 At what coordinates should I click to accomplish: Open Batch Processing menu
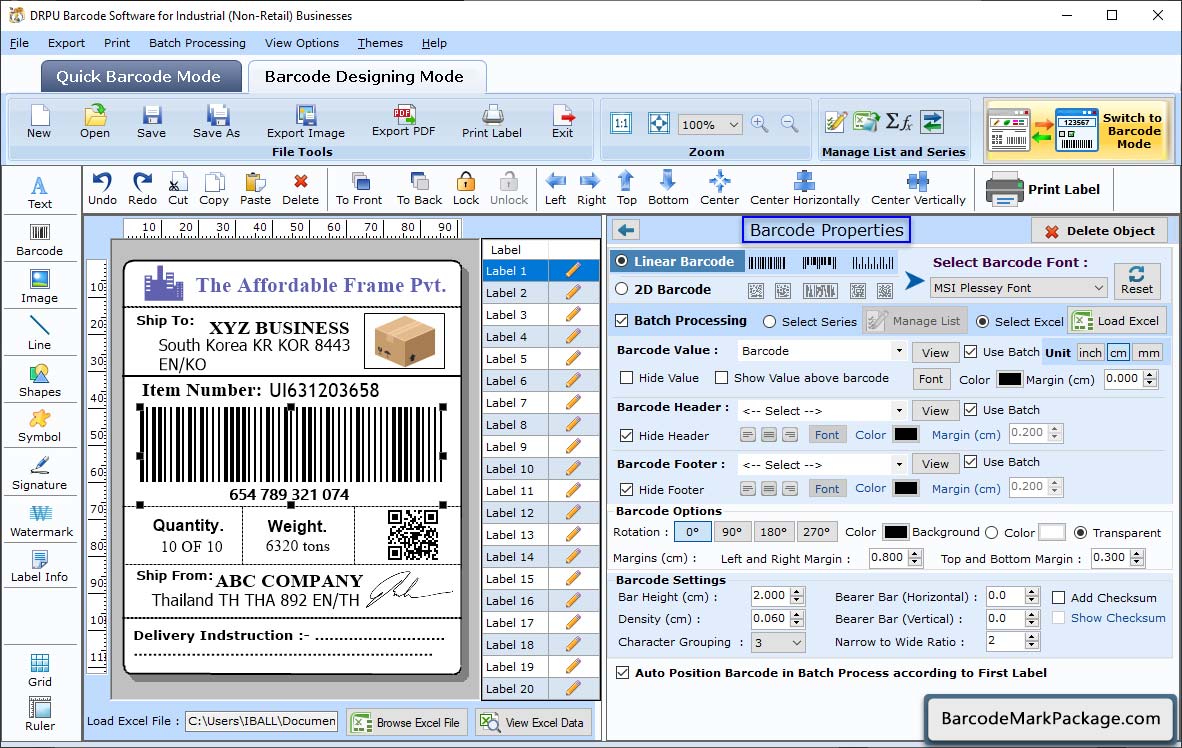(x=198, y=43)
